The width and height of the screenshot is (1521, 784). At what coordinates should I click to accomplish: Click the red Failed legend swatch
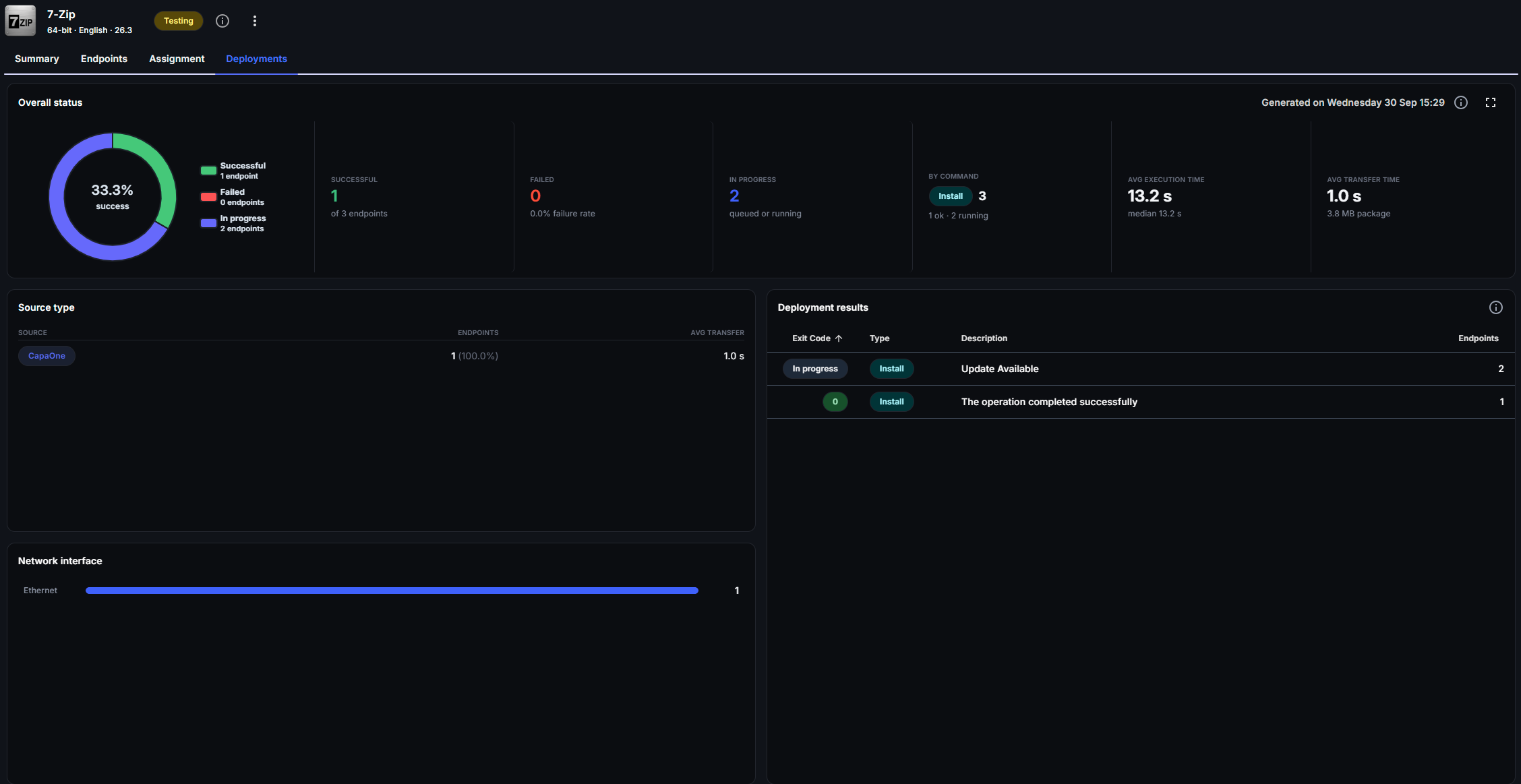pyautogui.click(x=208, y=197)
